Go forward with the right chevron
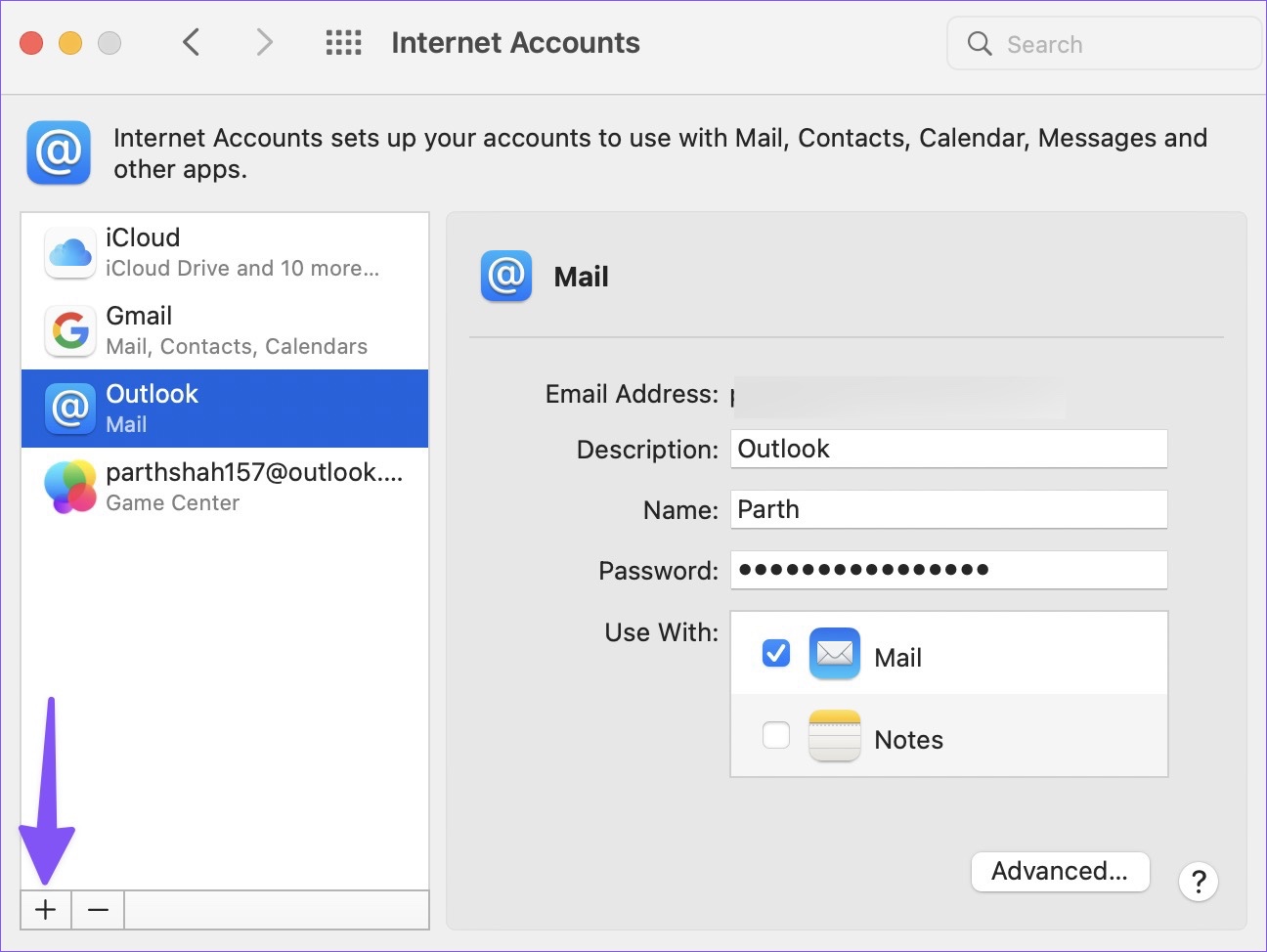The width and height of the screenshot is (1267, 952). pos(264,42)
